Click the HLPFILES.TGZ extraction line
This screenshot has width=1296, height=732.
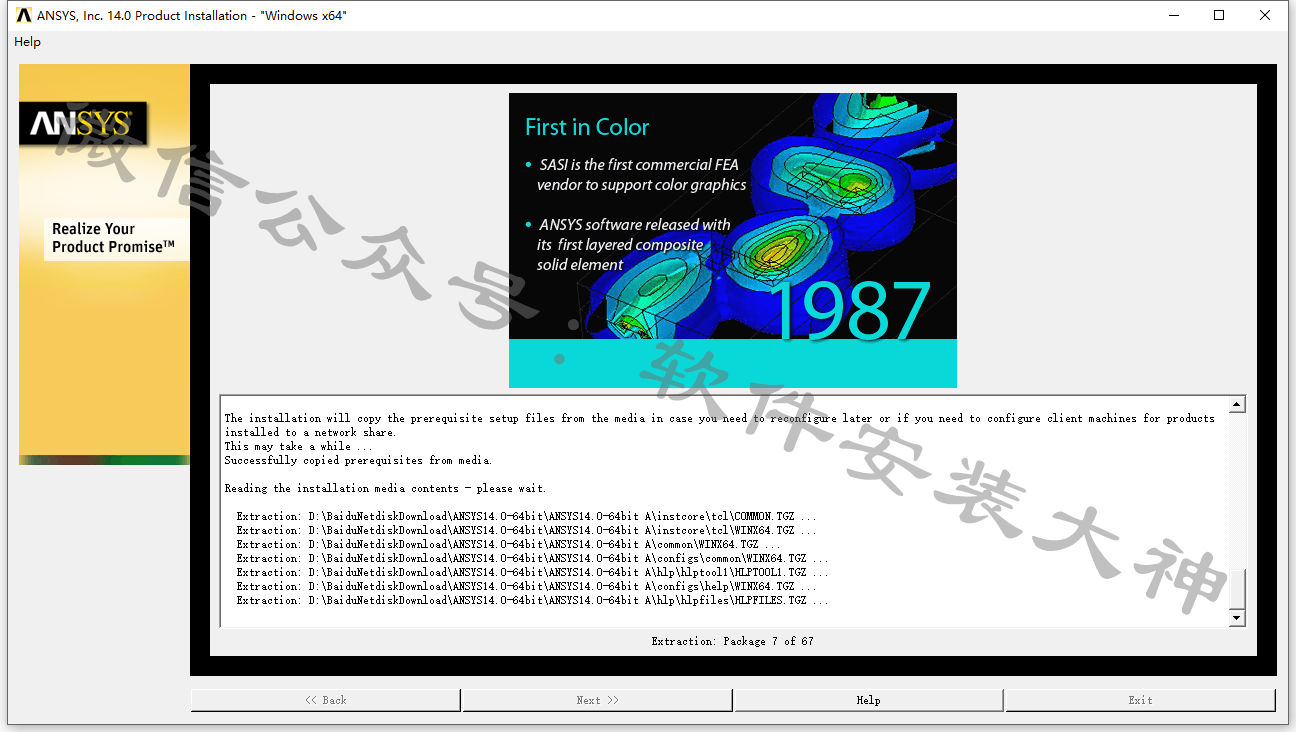pyautogui.click(x=532, y=600)
